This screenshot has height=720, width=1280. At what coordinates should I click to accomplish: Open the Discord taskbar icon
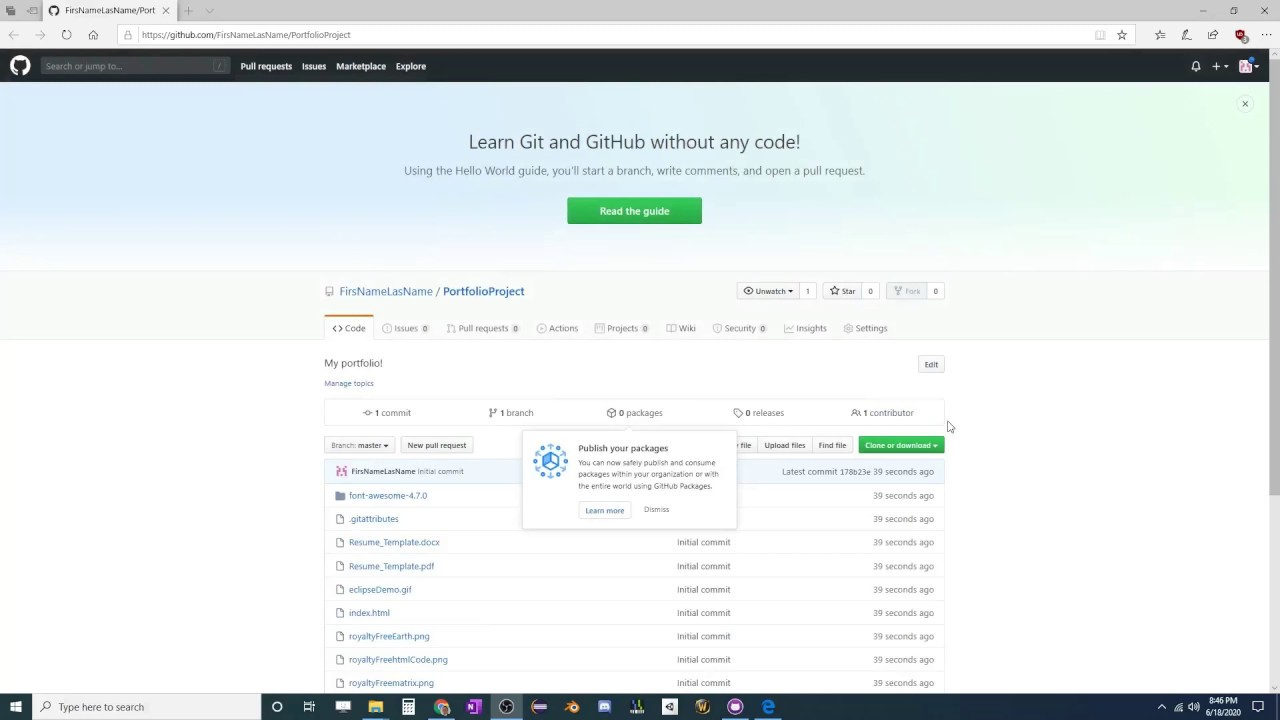pos(604,707)
